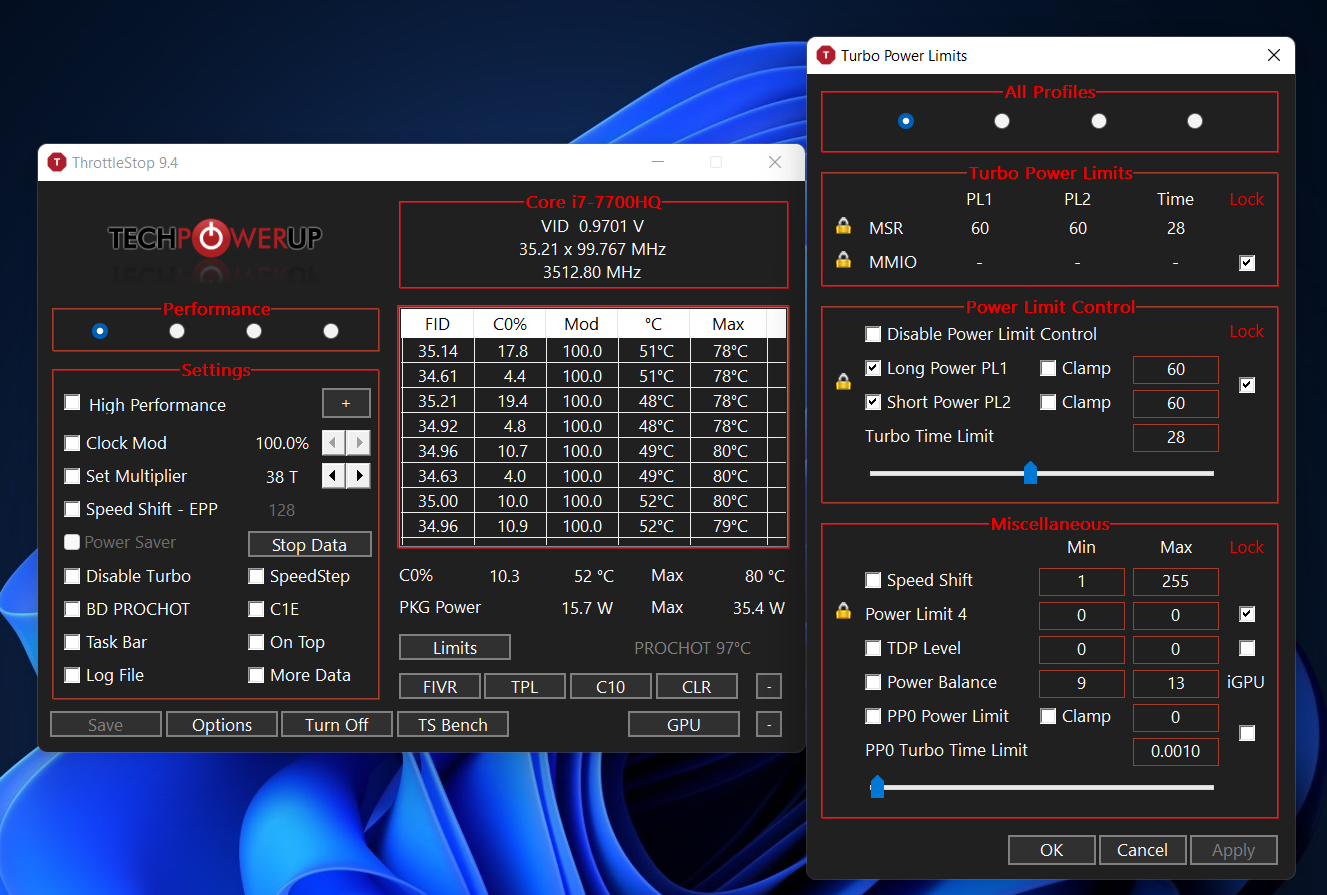This screenshot has height=895, width=1327.
Task: Open the C10 states window
Action: point(611,686)
